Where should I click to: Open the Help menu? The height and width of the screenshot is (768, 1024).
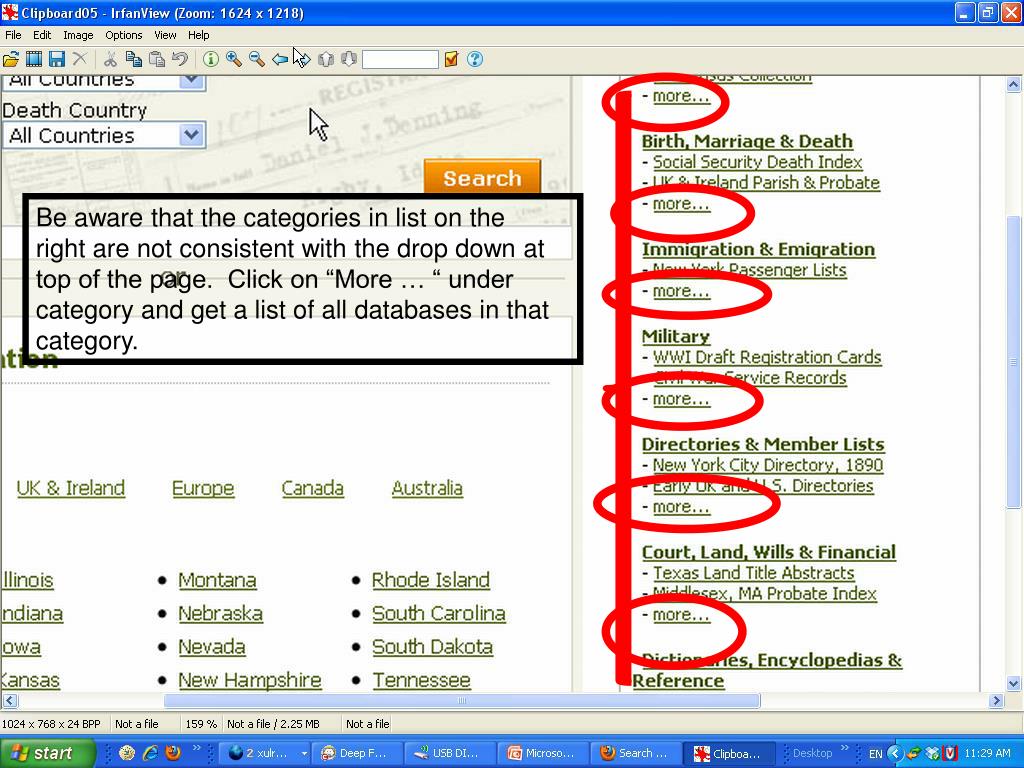tap(199, 35)
